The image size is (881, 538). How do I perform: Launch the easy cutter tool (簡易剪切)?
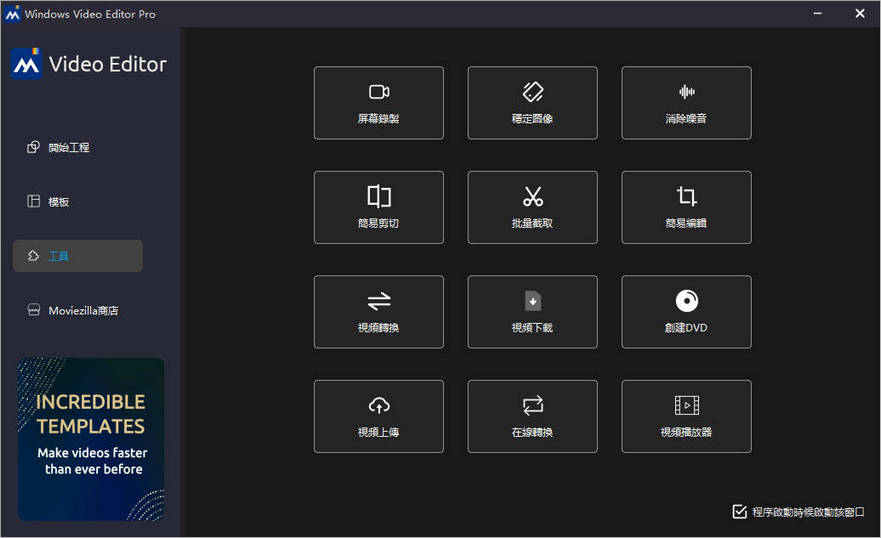379,207
